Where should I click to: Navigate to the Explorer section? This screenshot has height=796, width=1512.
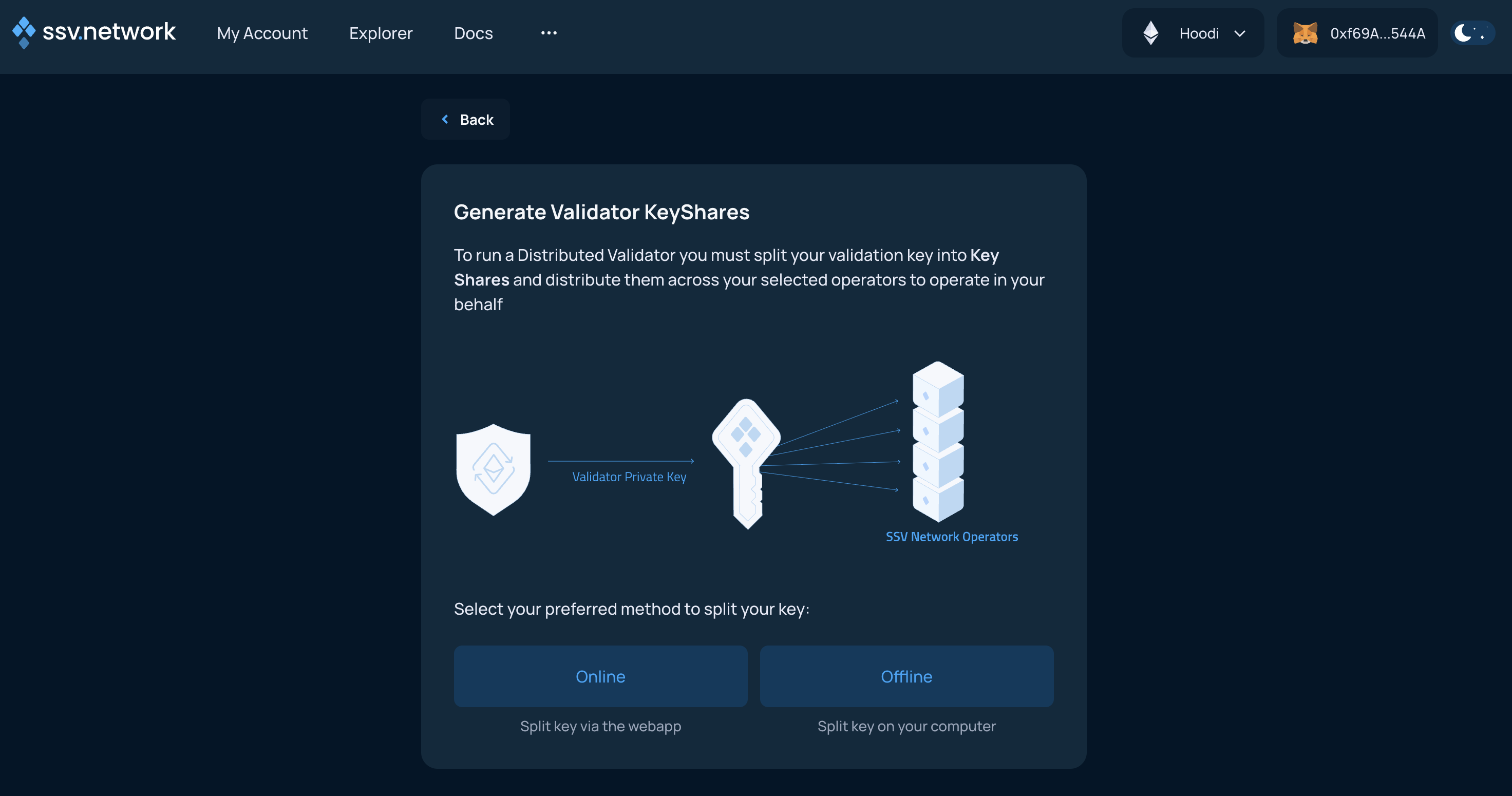tap(381, 33)
